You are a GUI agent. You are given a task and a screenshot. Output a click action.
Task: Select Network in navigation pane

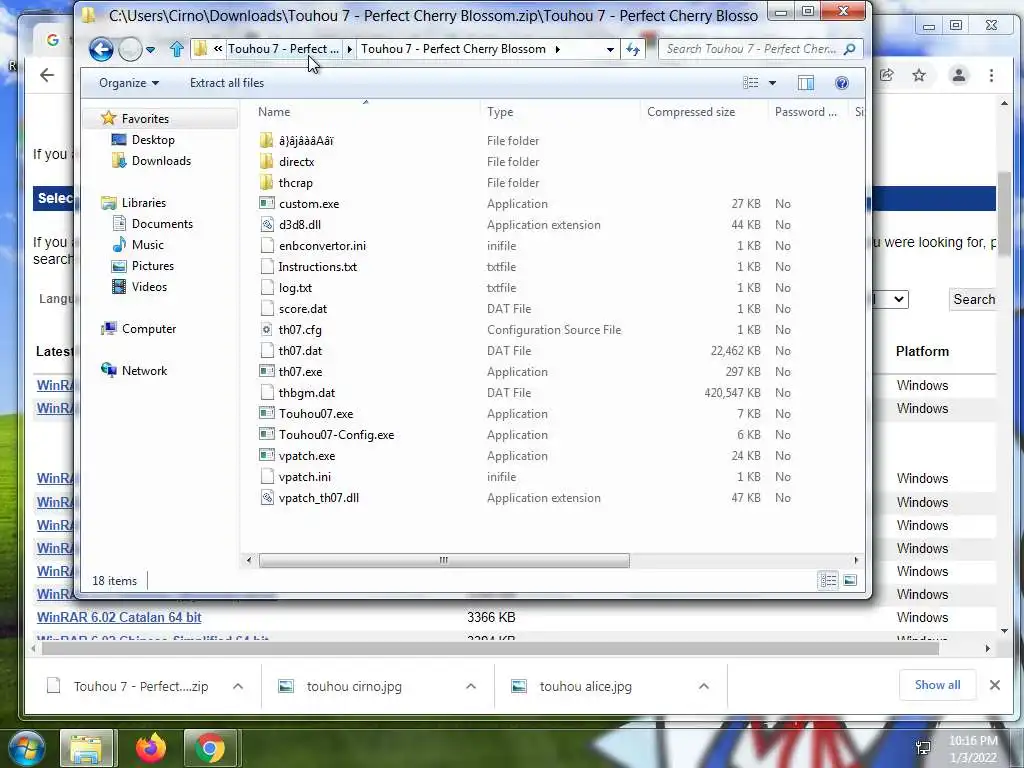[x=144, y=370]
